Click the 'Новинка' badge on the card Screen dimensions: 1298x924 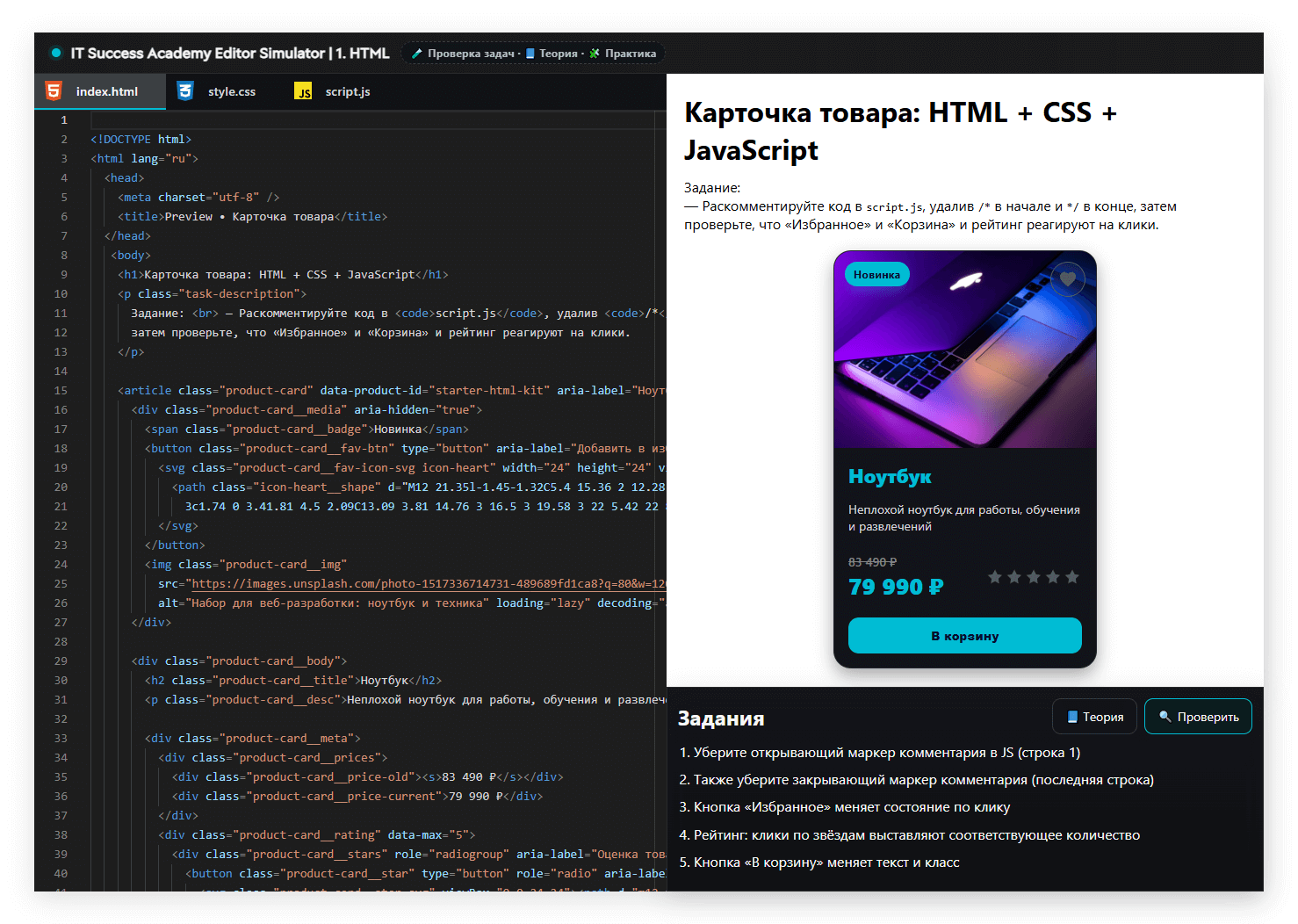[876, 275]
